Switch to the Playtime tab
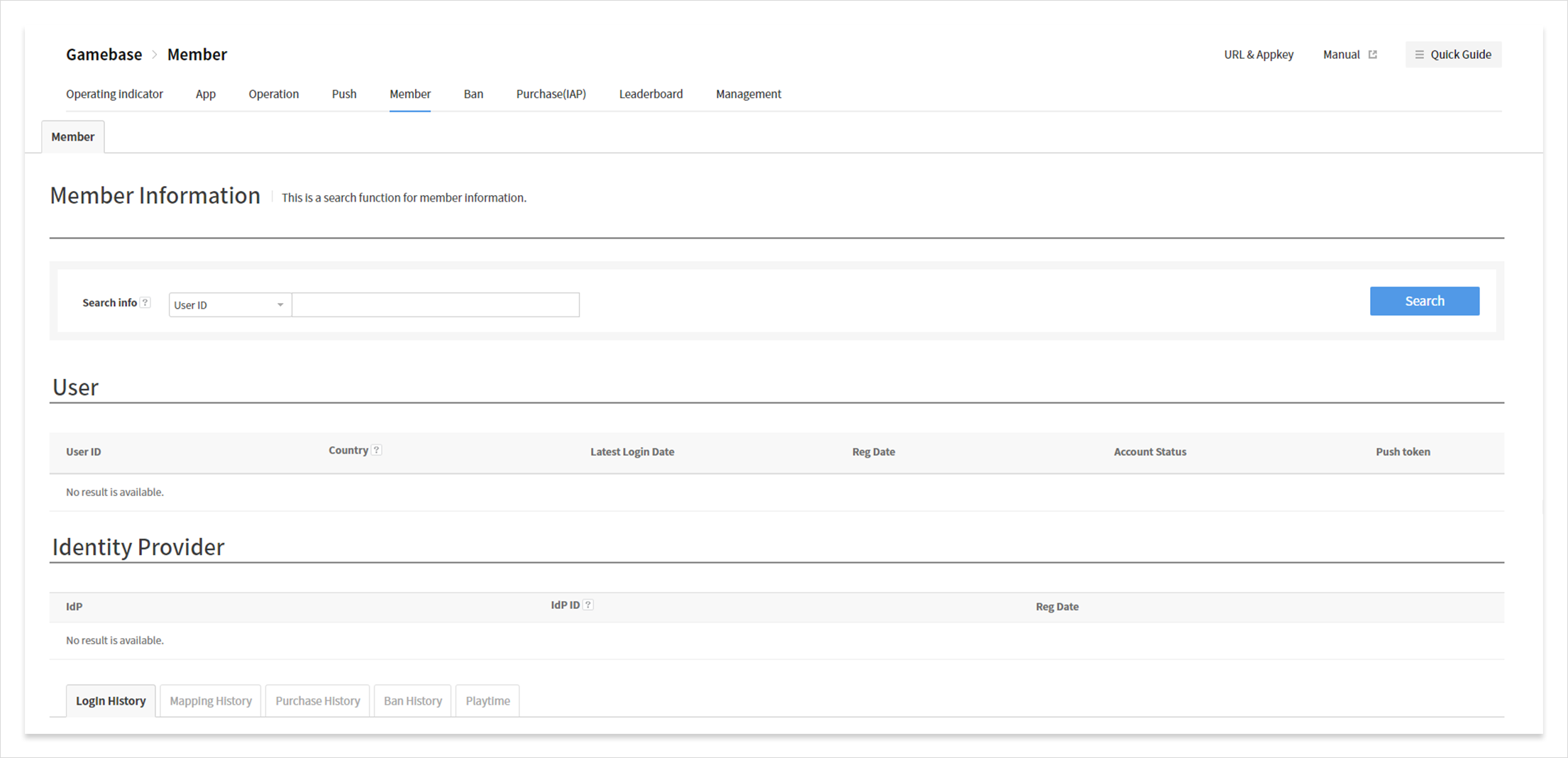Viewport: 1568px width, 758px height. (x=488, y=701)
